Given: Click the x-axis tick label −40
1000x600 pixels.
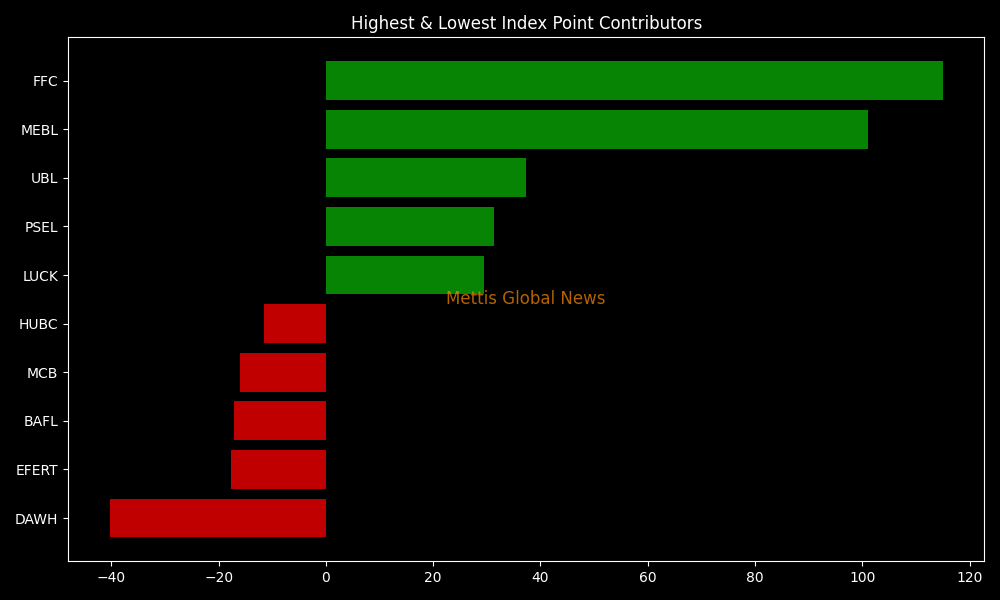Looking at the screenshot, I should point(111,578).
